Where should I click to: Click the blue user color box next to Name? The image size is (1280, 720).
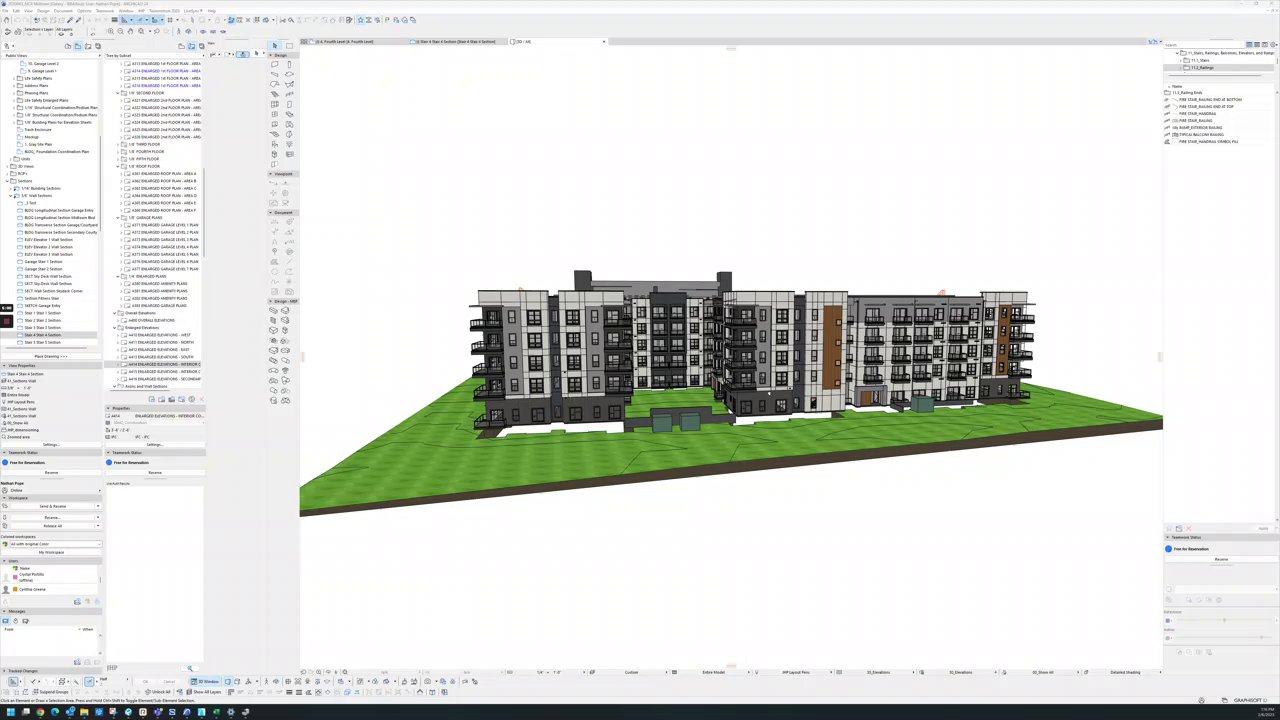point(15,568)
